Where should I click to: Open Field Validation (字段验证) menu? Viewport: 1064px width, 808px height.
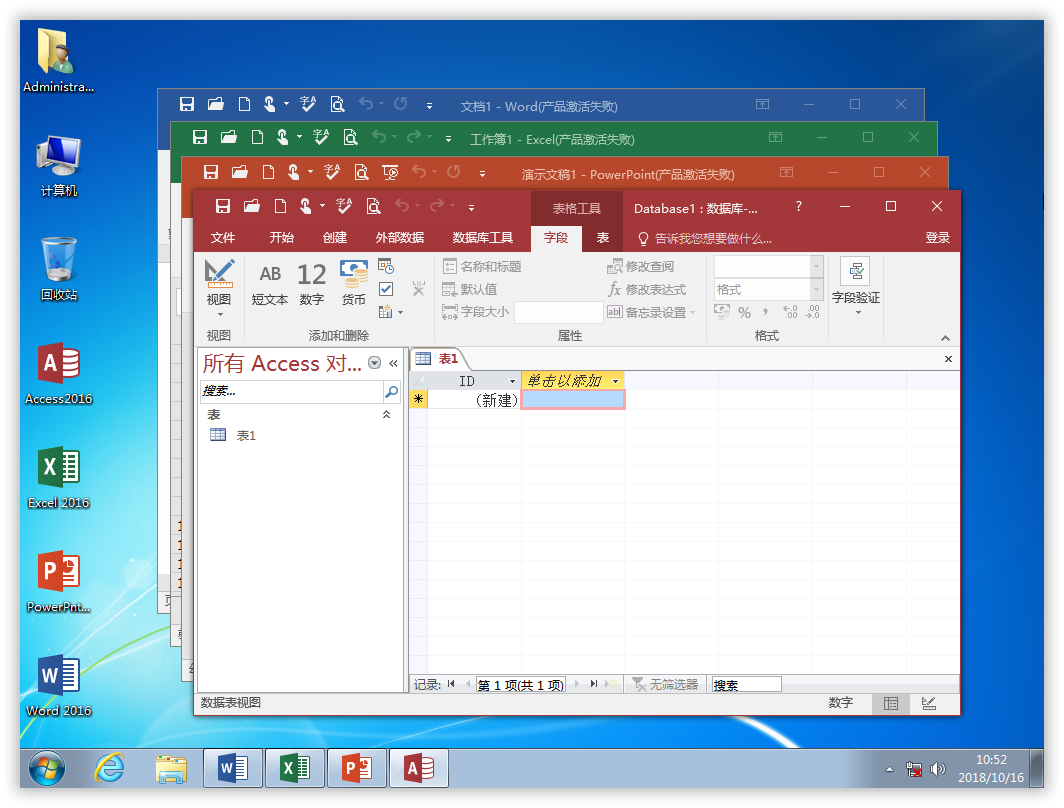tap(855, 285)
